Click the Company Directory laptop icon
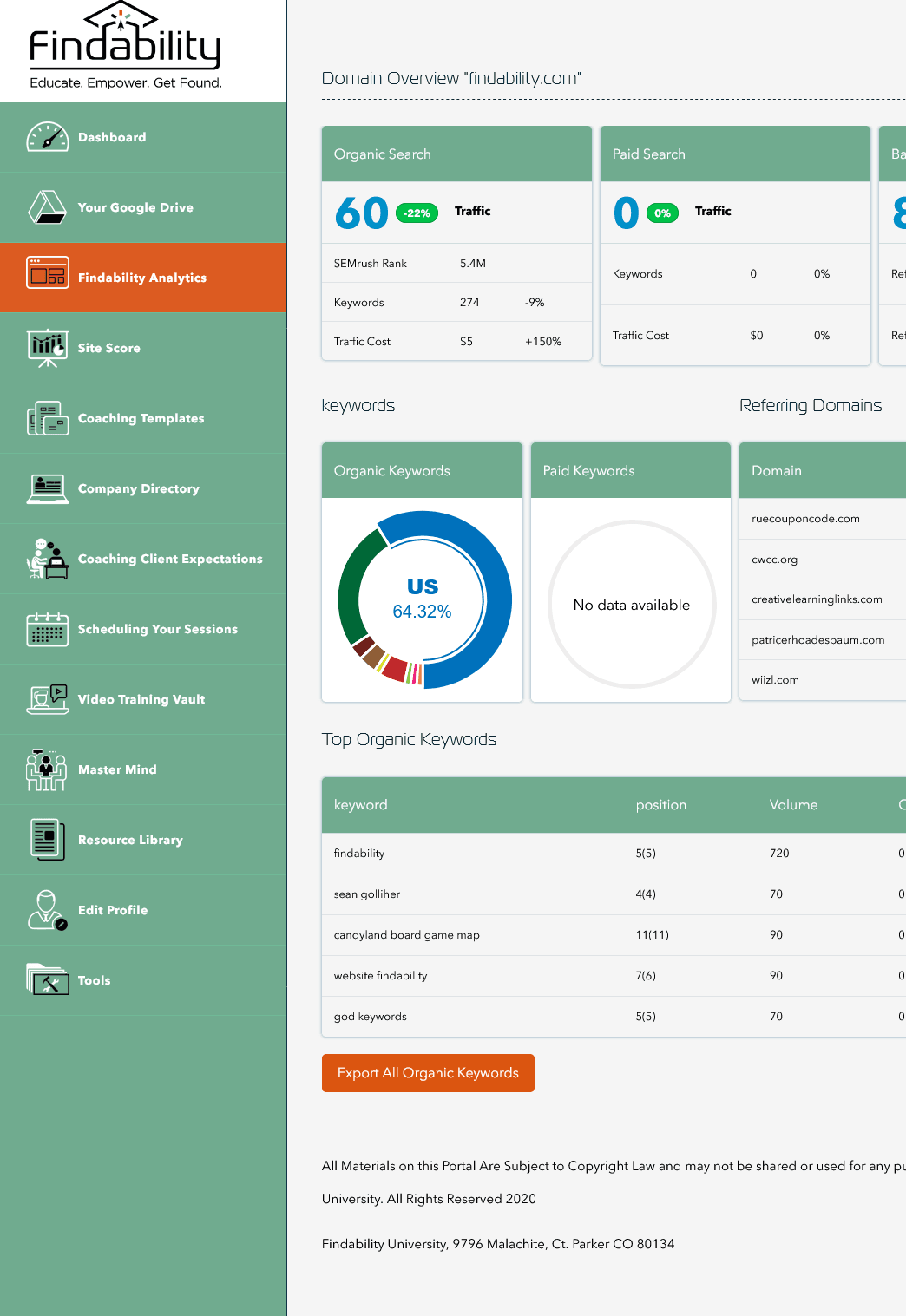The width and height of the screenshot is (906, 1316). coord(48,488)
